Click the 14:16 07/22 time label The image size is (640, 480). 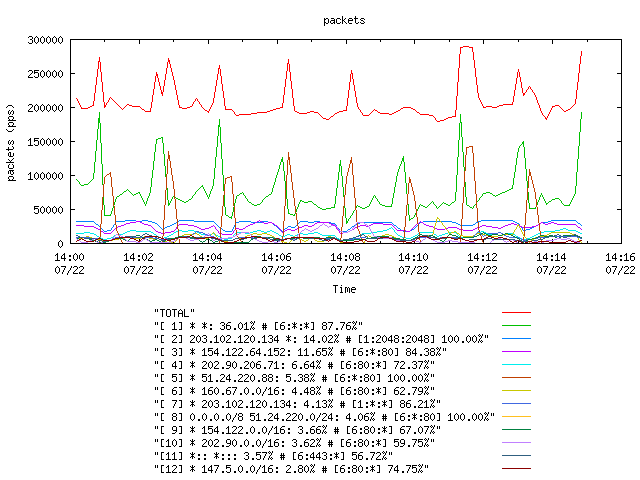[620, 264]
